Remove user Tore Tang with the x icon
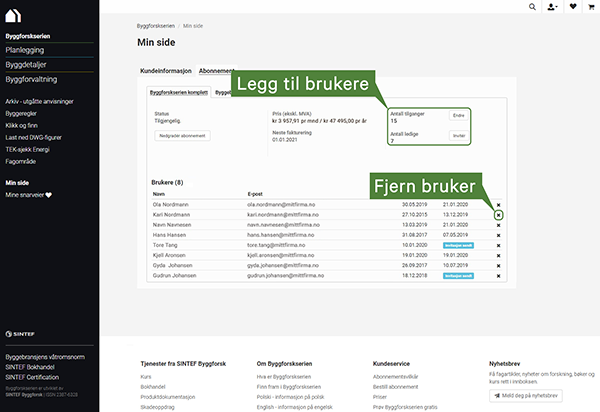The height and width of the screenshot is (412, 600). [498, 246]
